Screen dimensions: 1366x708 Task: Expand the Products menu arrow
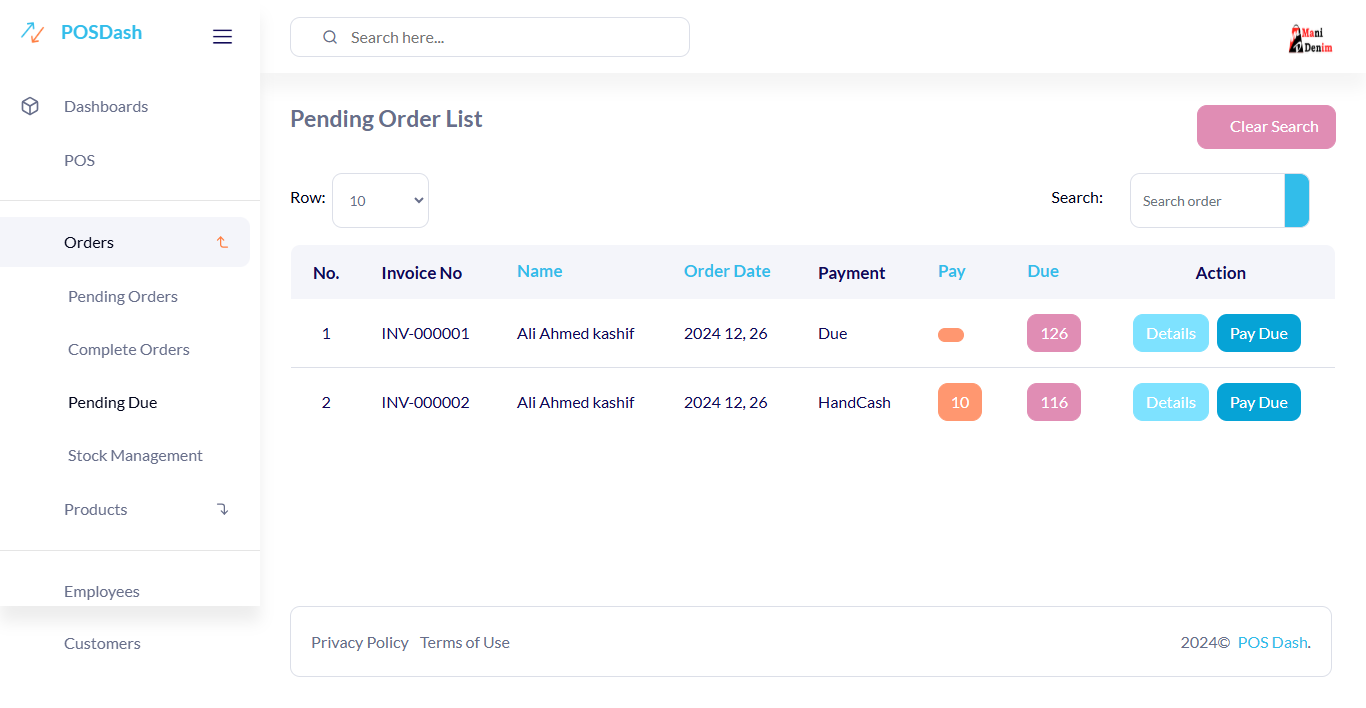[222, 509]
